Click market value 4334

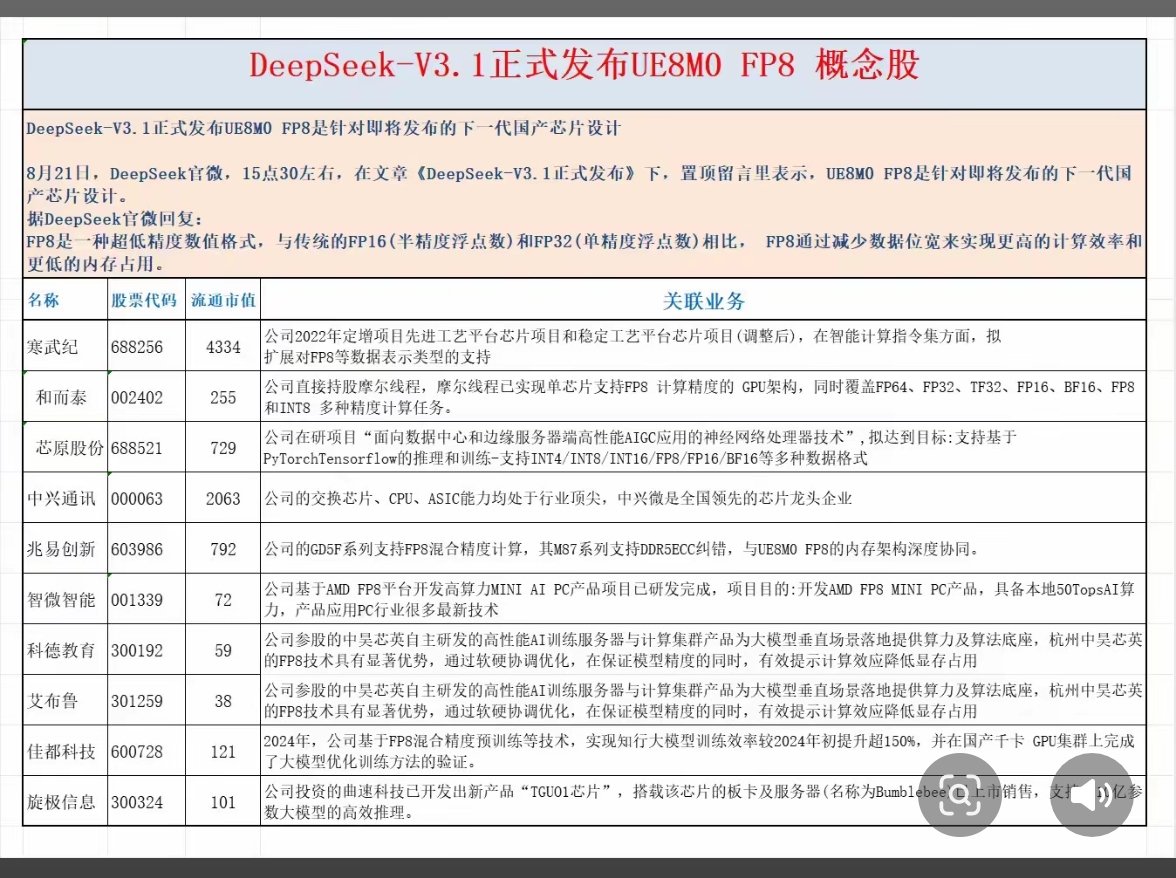pos(224,347)
